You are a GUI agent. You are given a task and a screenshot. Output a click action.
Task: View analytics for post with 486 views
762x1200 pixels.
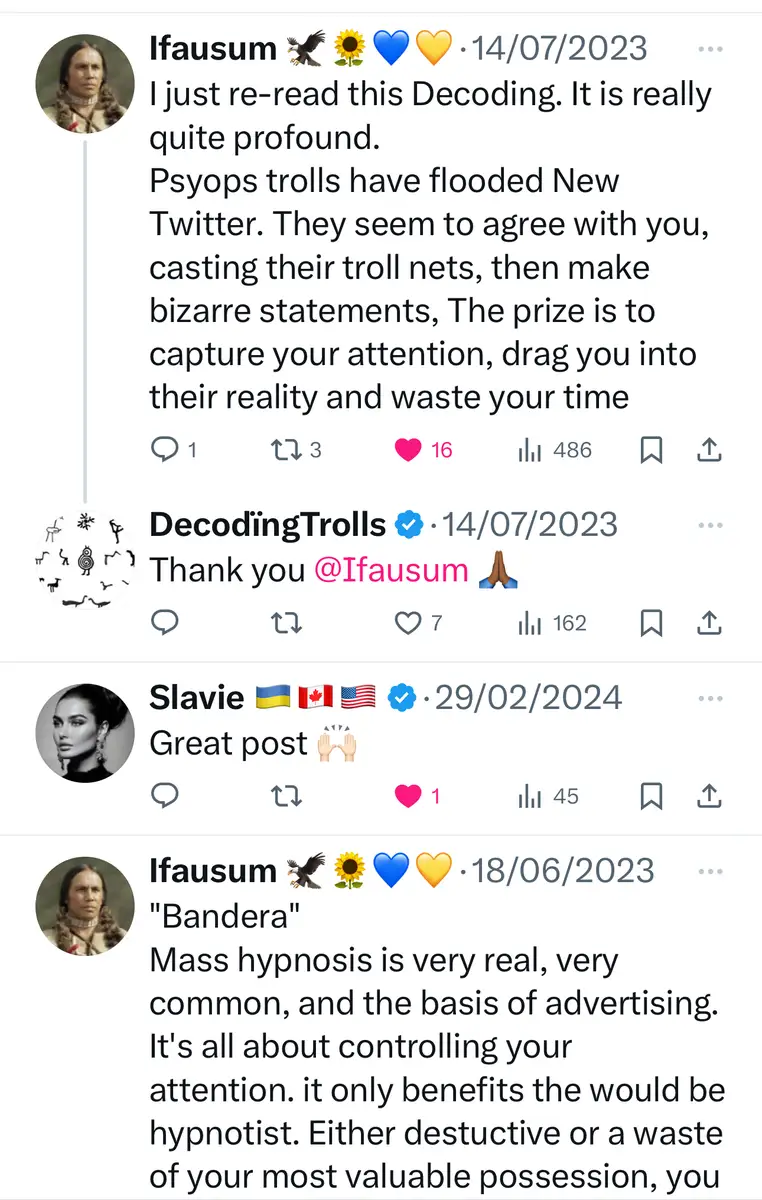pyautogui.click(x=530, y=451)
